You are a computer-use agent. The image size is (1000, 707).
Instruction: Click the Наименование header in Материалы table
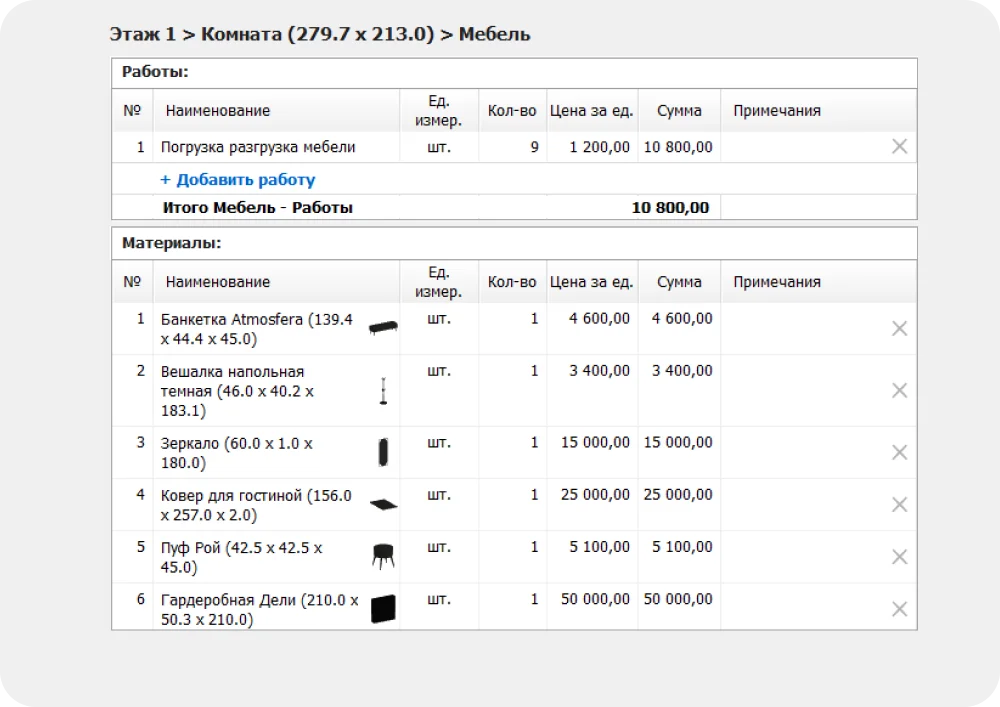tap(218, 282)
